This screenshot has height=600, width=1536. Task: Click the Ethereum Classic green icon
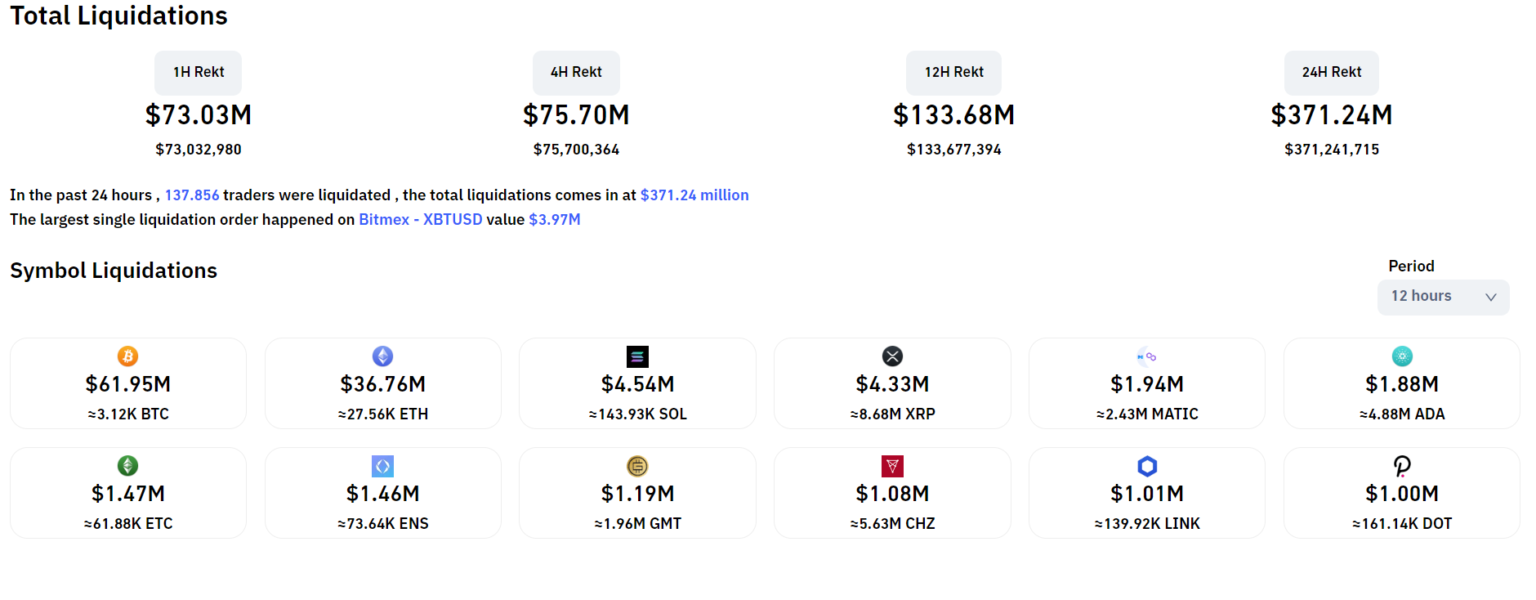(128, 466)
